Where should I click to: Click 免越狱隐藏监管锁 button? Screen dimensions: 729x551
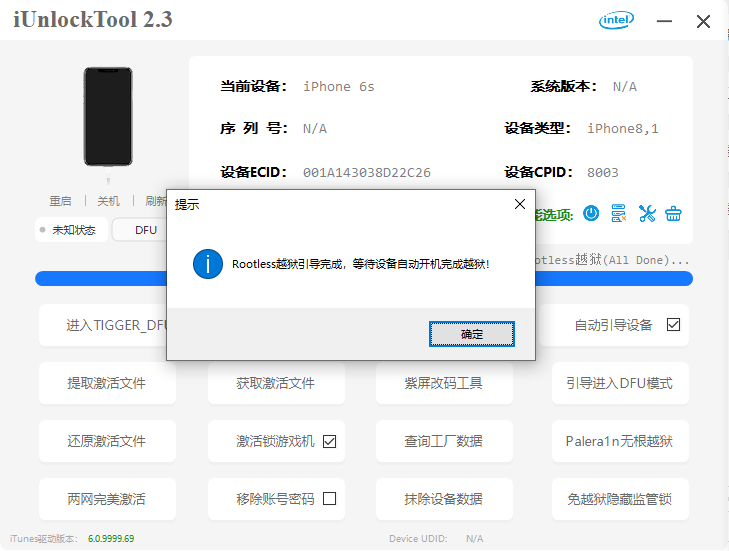620,499
